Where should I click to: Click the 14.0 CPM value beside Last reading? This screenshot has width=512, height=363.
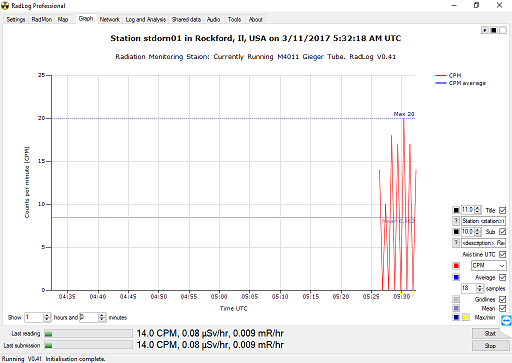point(210,333)
